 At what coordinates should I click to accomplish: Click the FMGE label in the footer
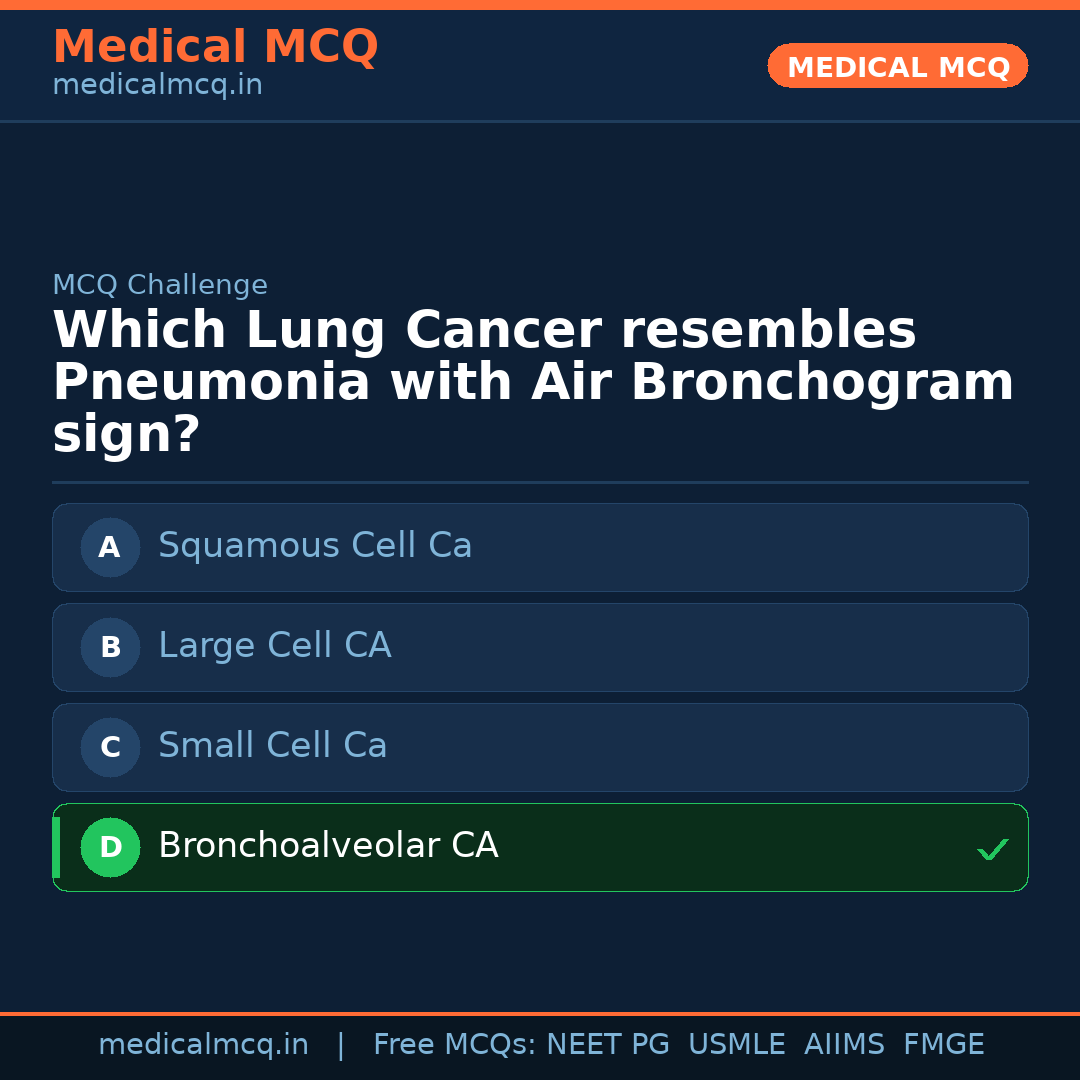pyautogui.click(x=944, y=1045)
